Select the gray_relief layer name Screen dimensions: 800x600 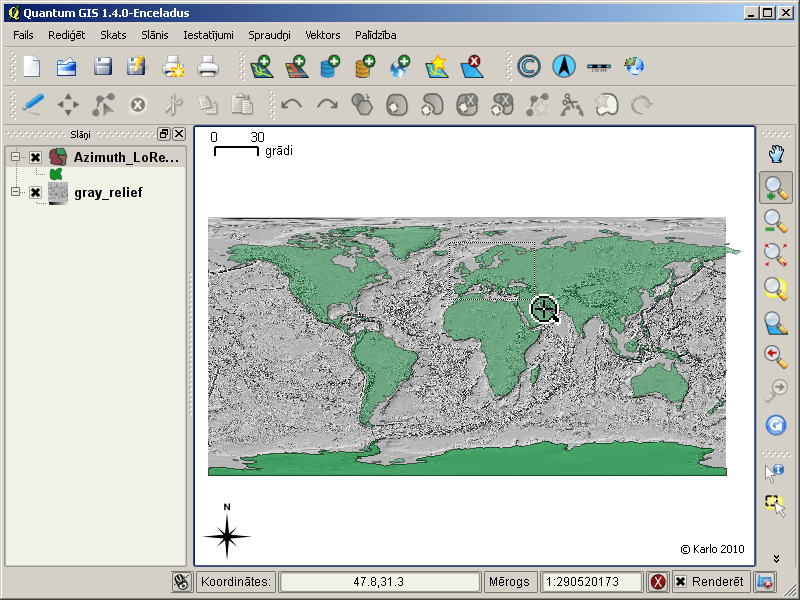pos(108,192)
